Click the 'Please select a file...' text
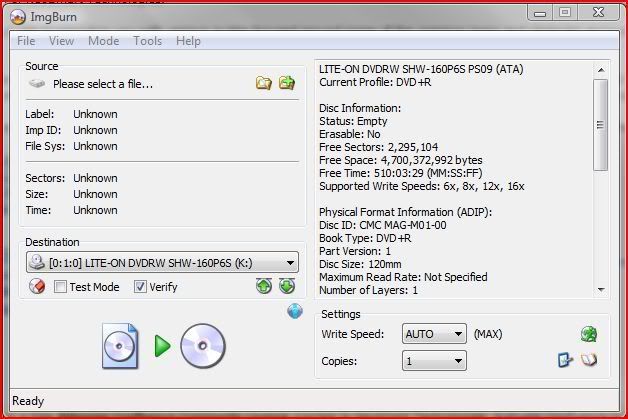 tap(103, 84)
